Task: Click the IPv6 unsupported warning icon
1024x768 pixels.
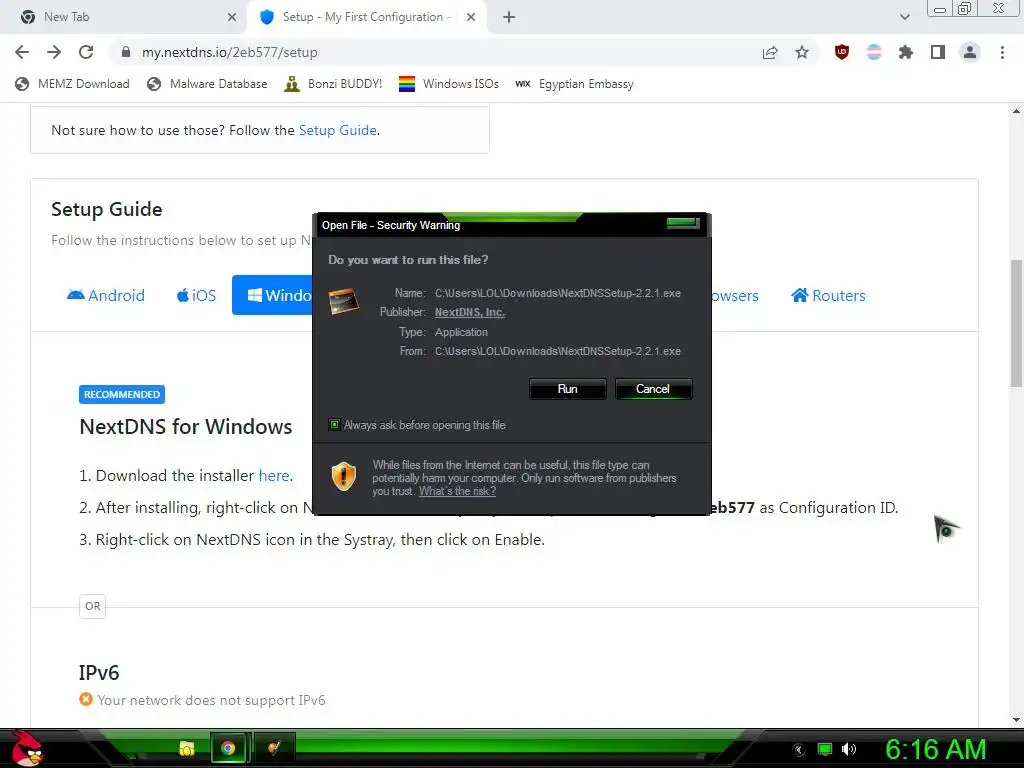Action: pyautogui.click(x=86, y=699)
